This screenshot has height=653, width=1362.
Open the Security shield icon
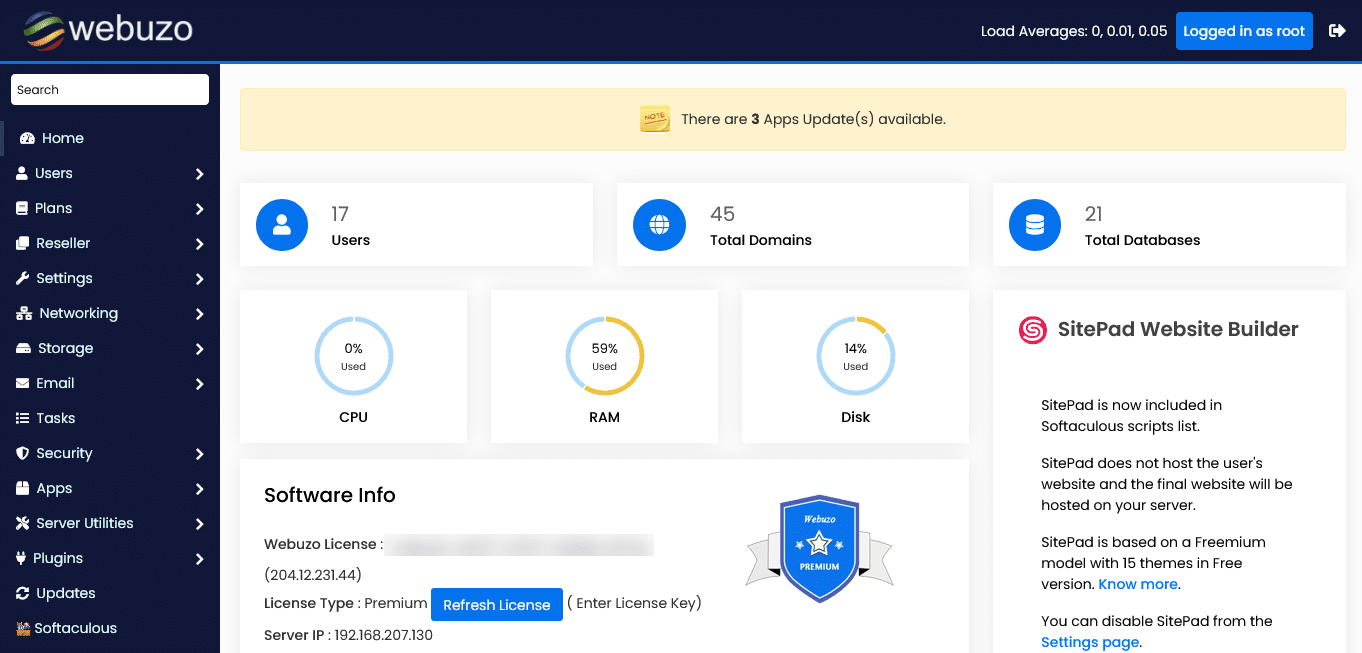[23, 453]
